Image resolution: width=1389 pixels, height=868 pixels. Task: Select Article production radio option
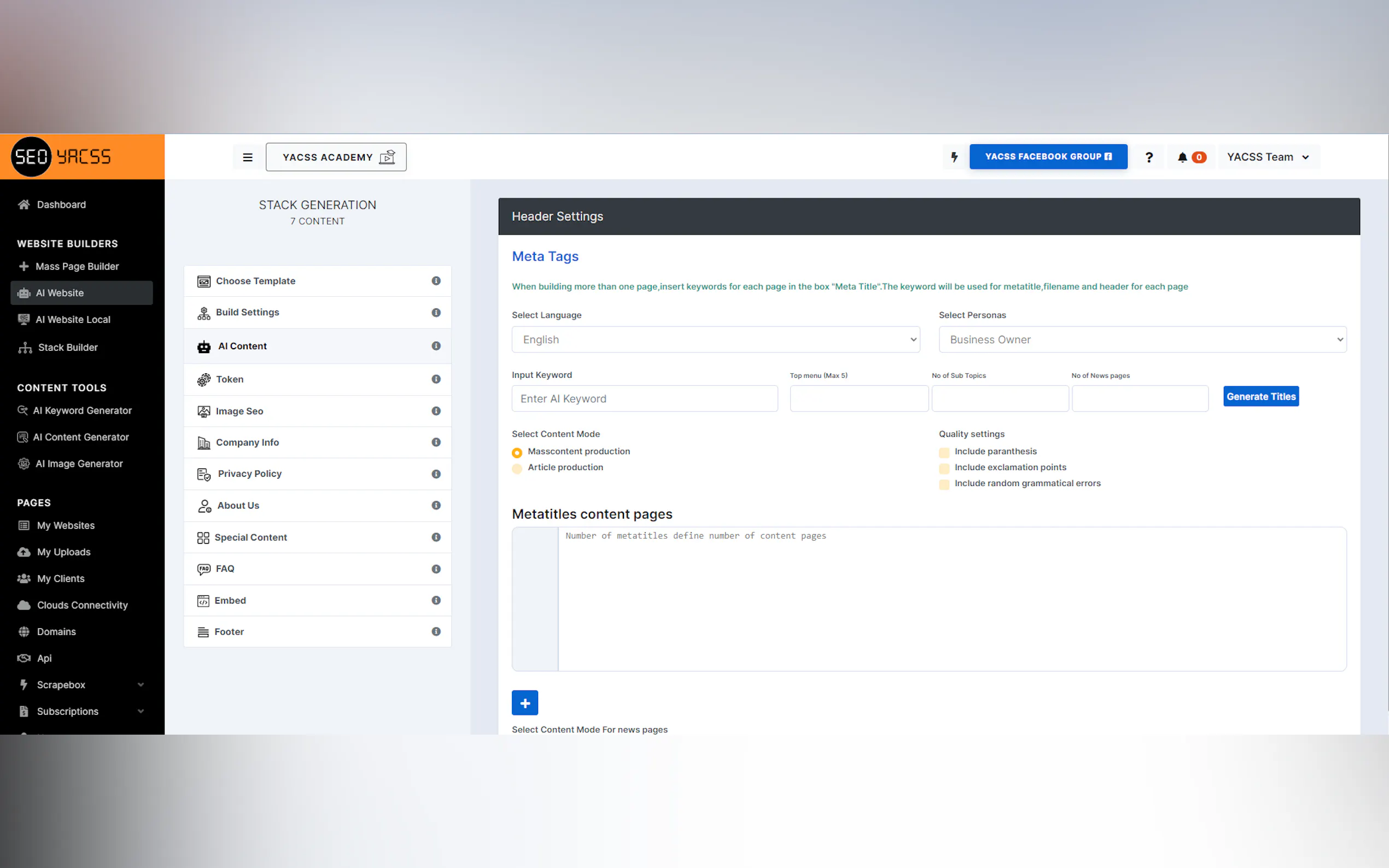517,468
